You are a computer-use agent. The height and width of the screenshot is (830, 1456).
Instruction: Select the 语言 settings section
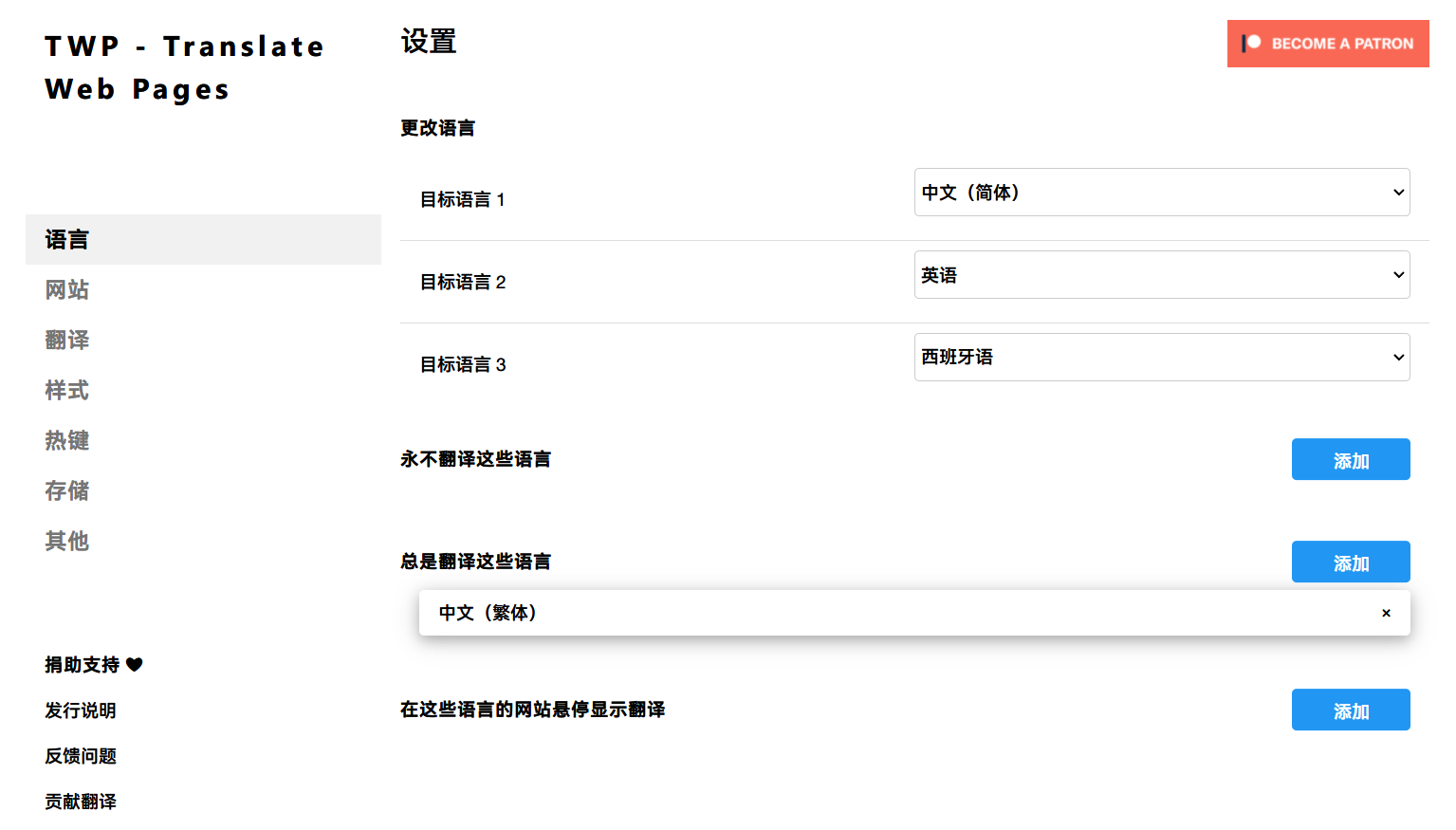[x=66, y=239]
